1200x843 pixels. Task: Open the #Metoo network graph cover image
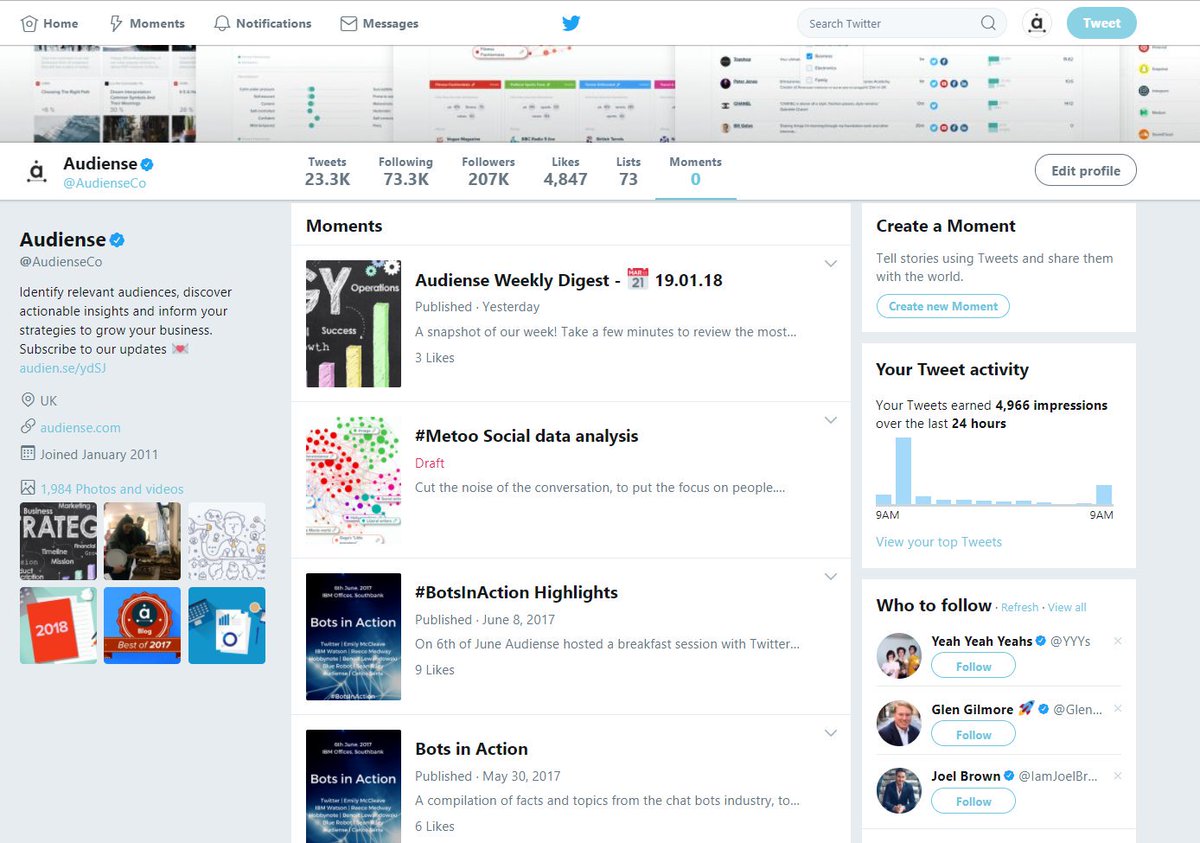click(353, 480)
